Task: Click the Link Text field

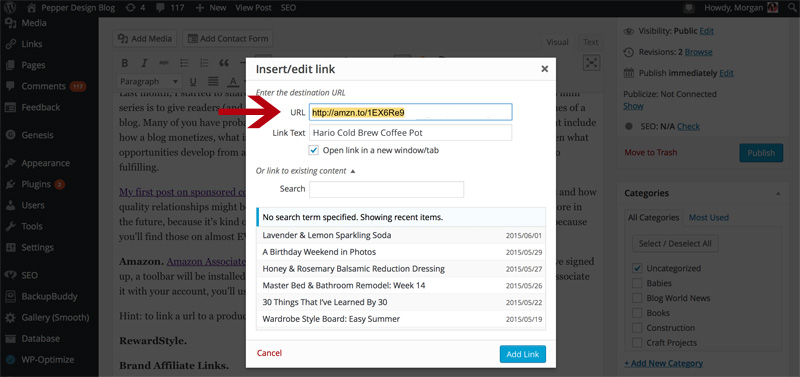Action: [x=411, y=133]
